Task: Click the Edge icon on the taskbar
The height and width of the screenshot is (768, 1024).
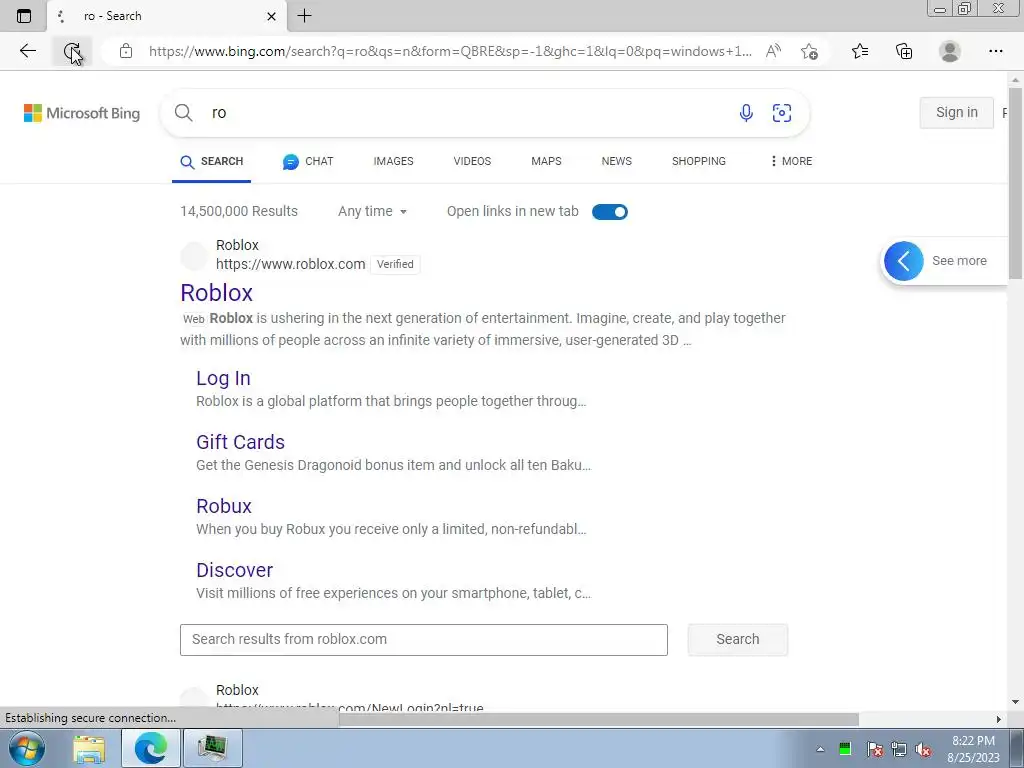Action: 151,748
